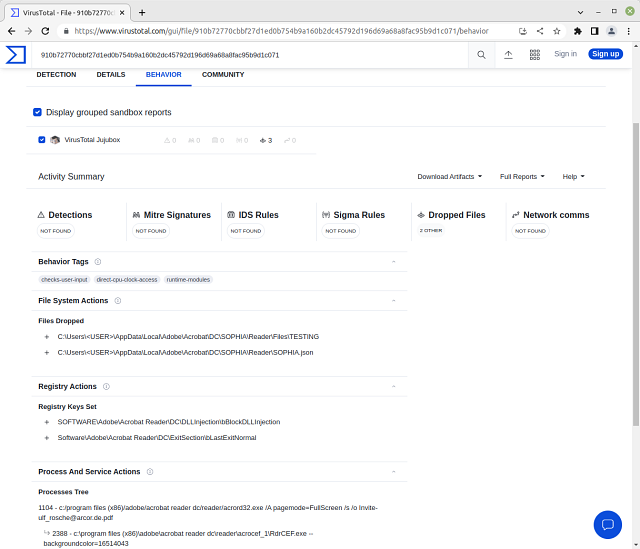Expand the SOPHIA.json dropped file entry
This screenshot has height=549, width=640.
[47, 353]
